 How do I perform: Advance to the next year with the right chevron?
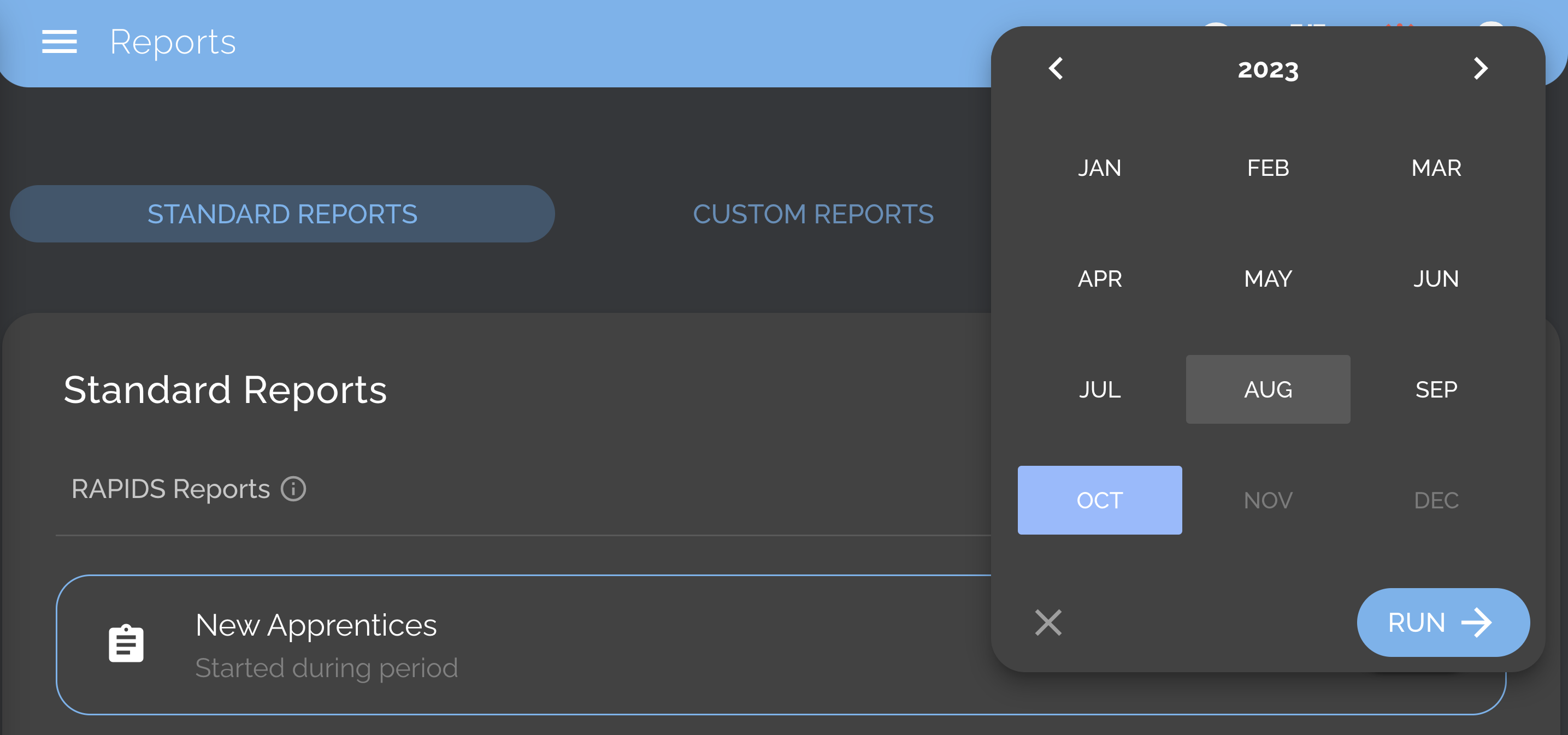[1482, 69]
